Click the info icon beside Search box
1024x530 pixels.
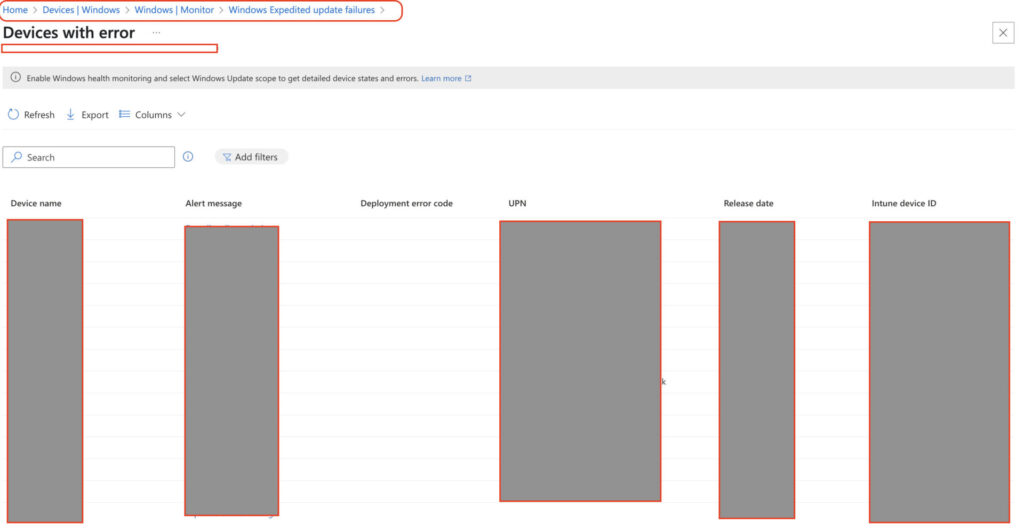point(188,157)
